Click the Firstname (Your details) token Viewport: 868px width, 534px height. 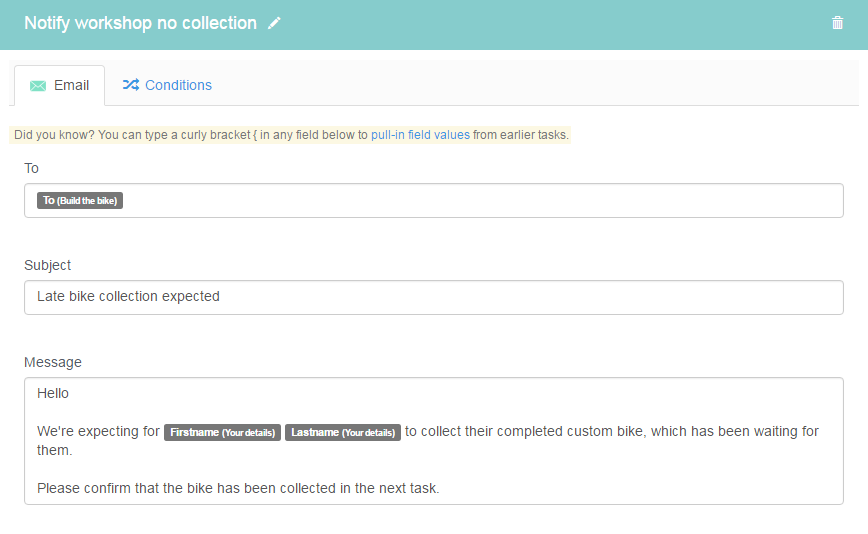[222, 432]
